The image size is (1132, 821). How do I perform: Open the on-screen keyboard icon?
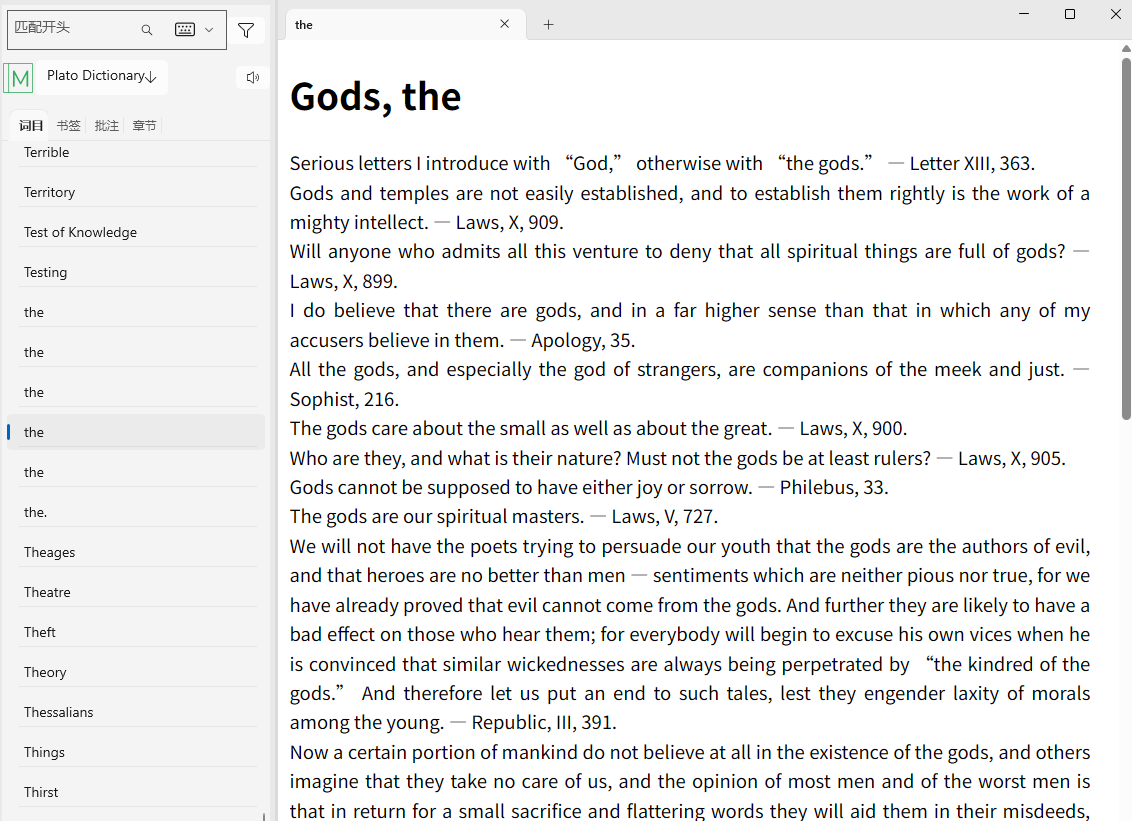pyautogui.click(x=183, y=29)
